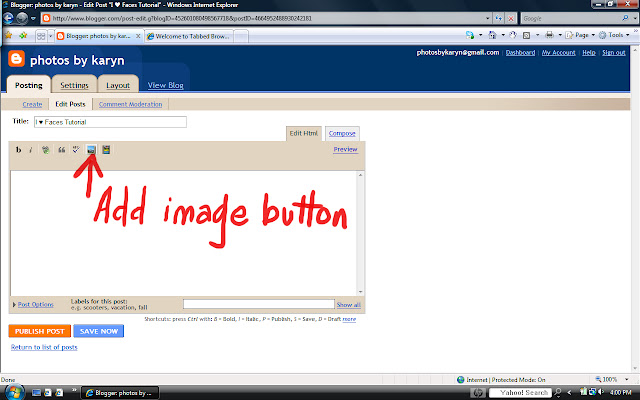
Task: Select the Settings tab
Action: point(74,85)
